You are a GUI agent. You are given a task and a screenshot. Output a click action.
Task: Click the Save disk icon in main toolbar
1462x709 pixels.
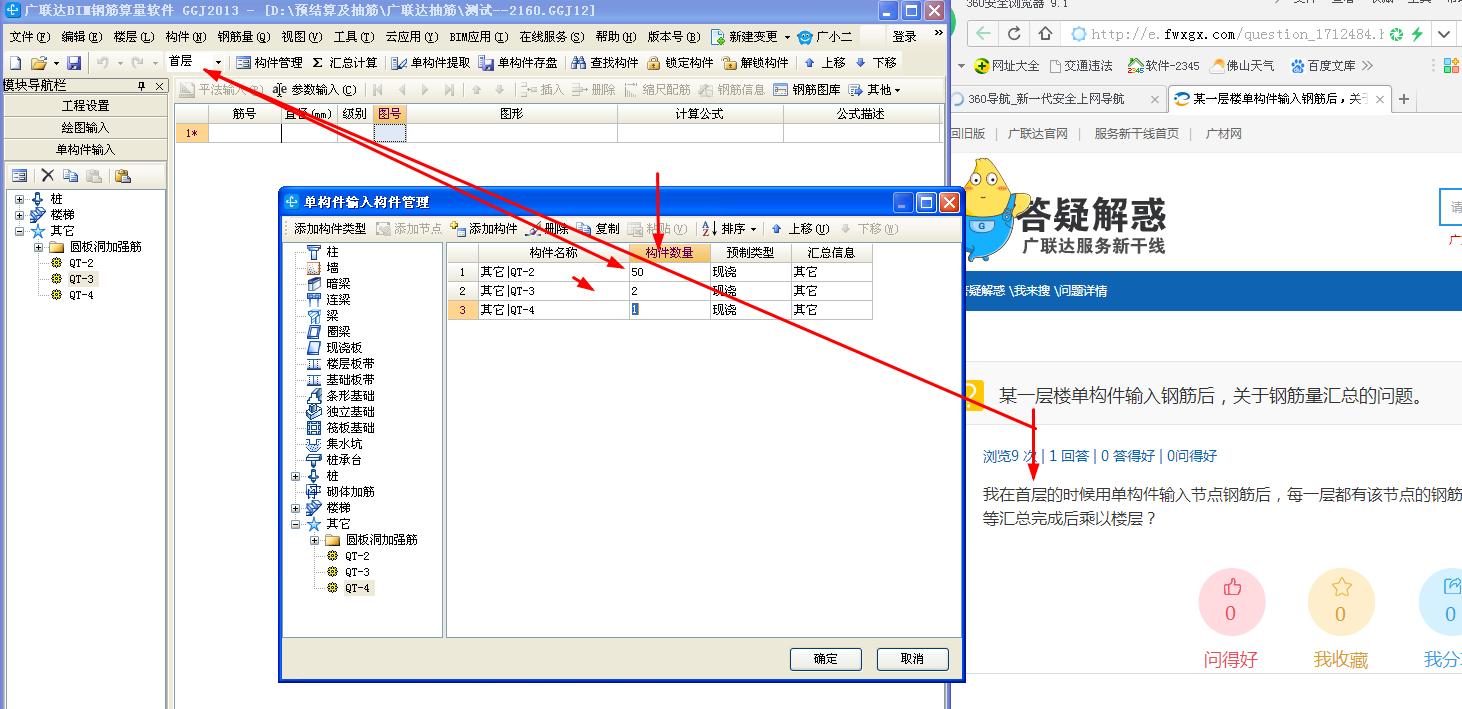[x=74, y=63]
